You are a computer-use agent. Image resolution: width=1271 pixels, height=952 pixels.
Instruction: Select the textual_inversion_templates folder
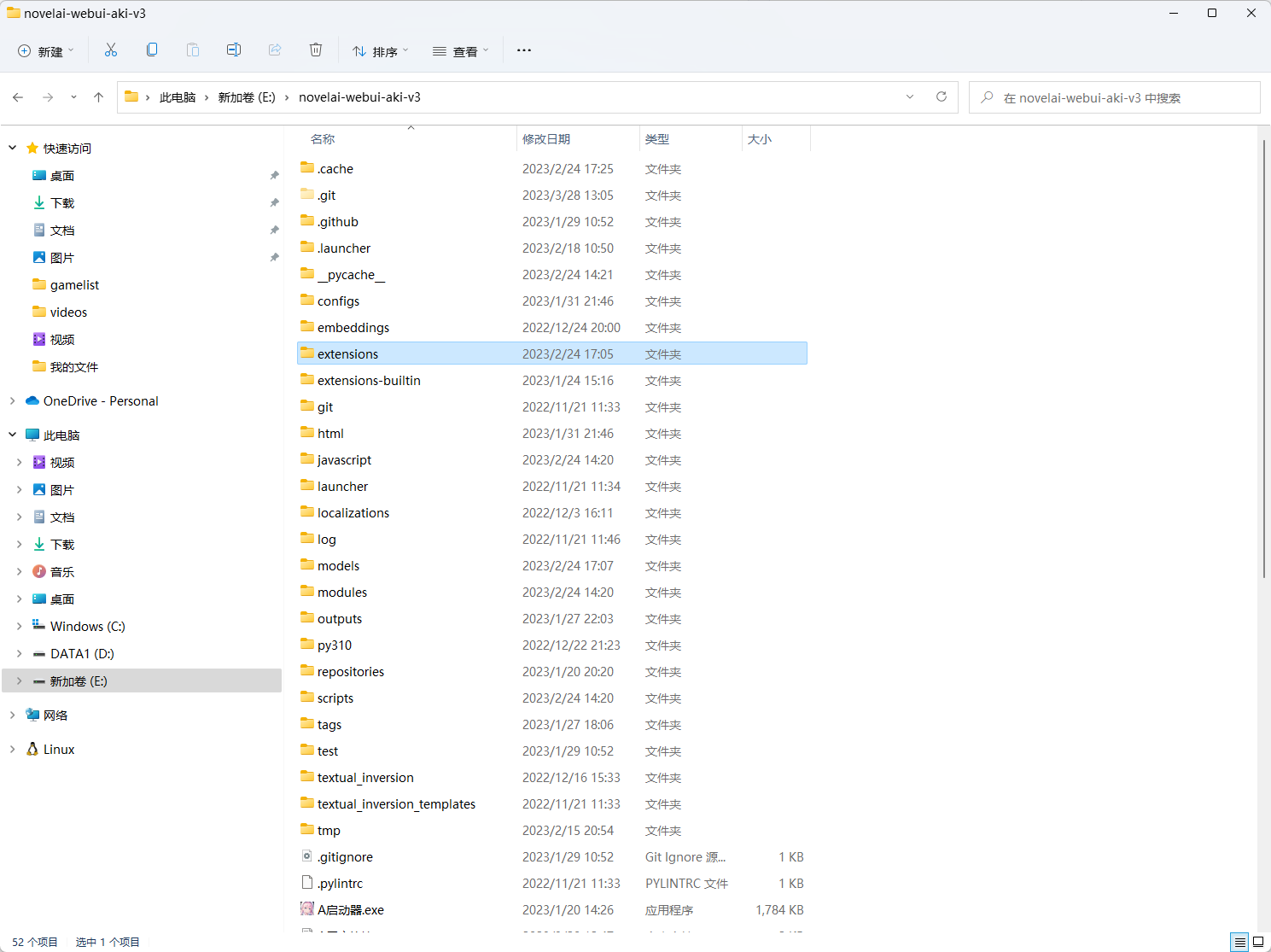coord(552,804)
